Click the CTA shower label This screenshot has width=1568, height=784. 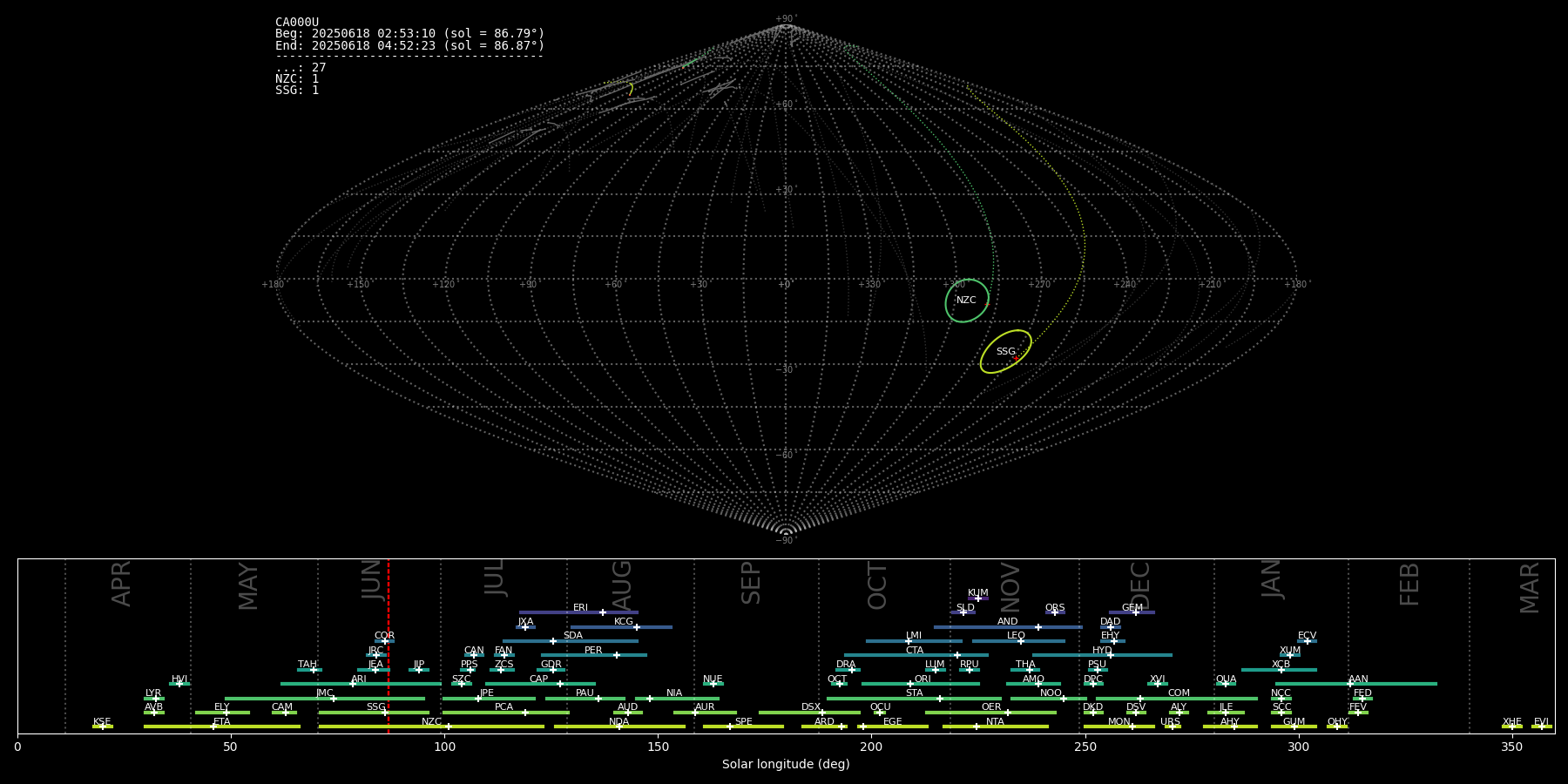tap(915, 651)
